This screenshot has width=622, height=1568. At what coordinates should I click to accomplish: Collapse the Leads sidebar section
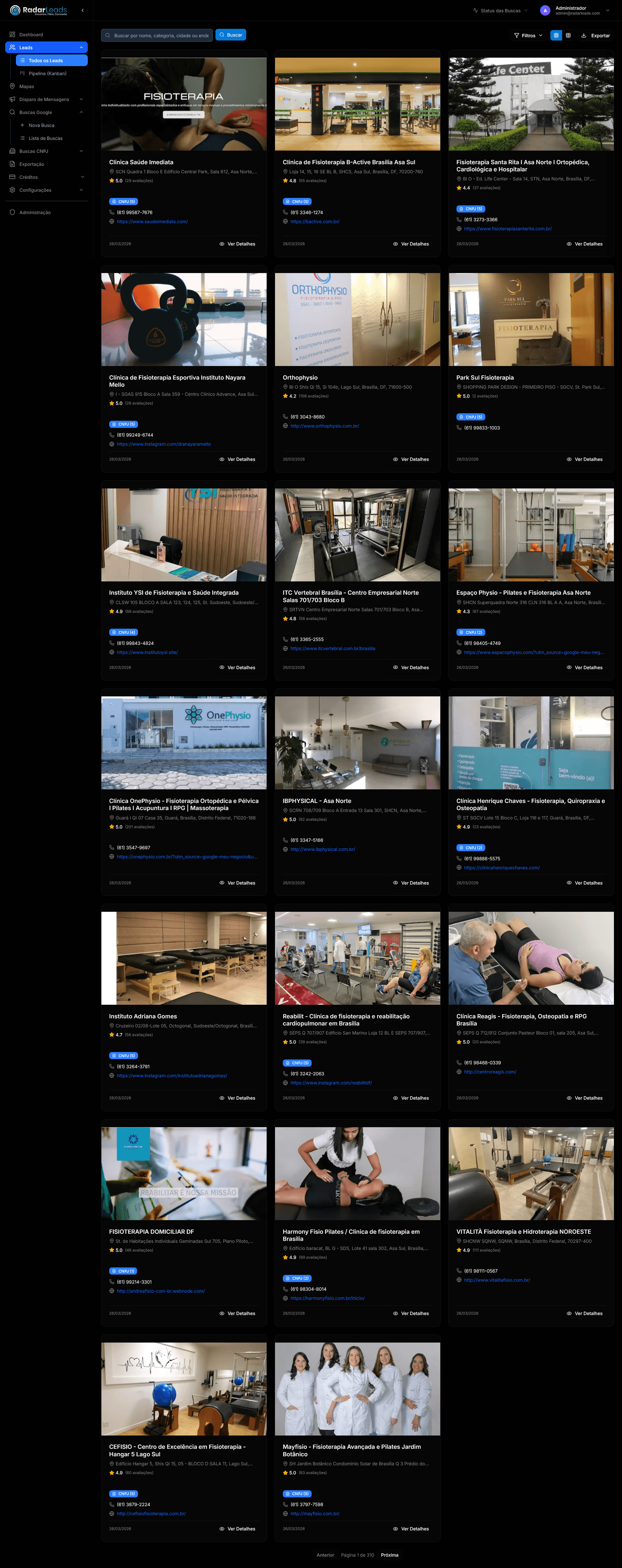coord(81,48)
